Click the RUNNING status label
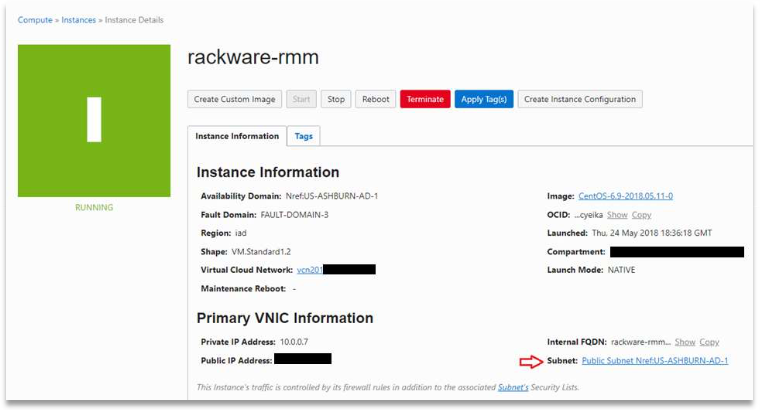This screenshot has width=760, height=410. click(94, 207)
